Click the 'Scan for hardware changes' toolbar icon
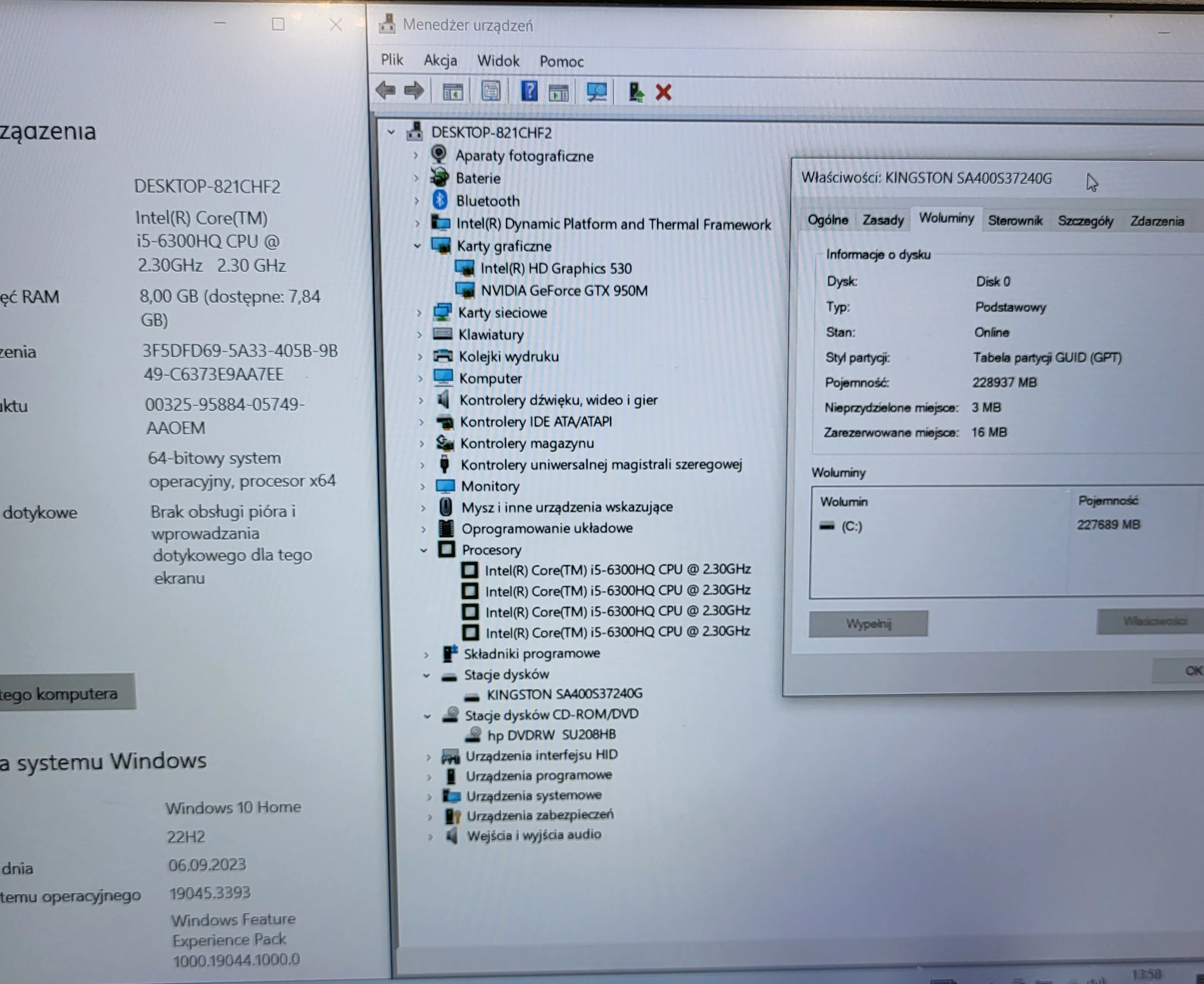This screenshot has height=984, width=1204. tap(596, 91)
